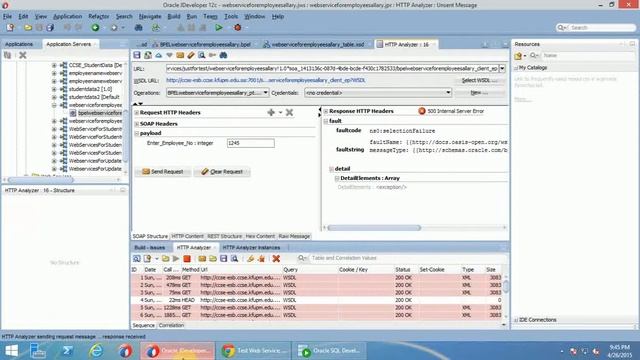Image resolution: width=640 pixels, height=360 pixels.
Task: Switch to the HTTP Content tab
Action: [x=187, y=236]
